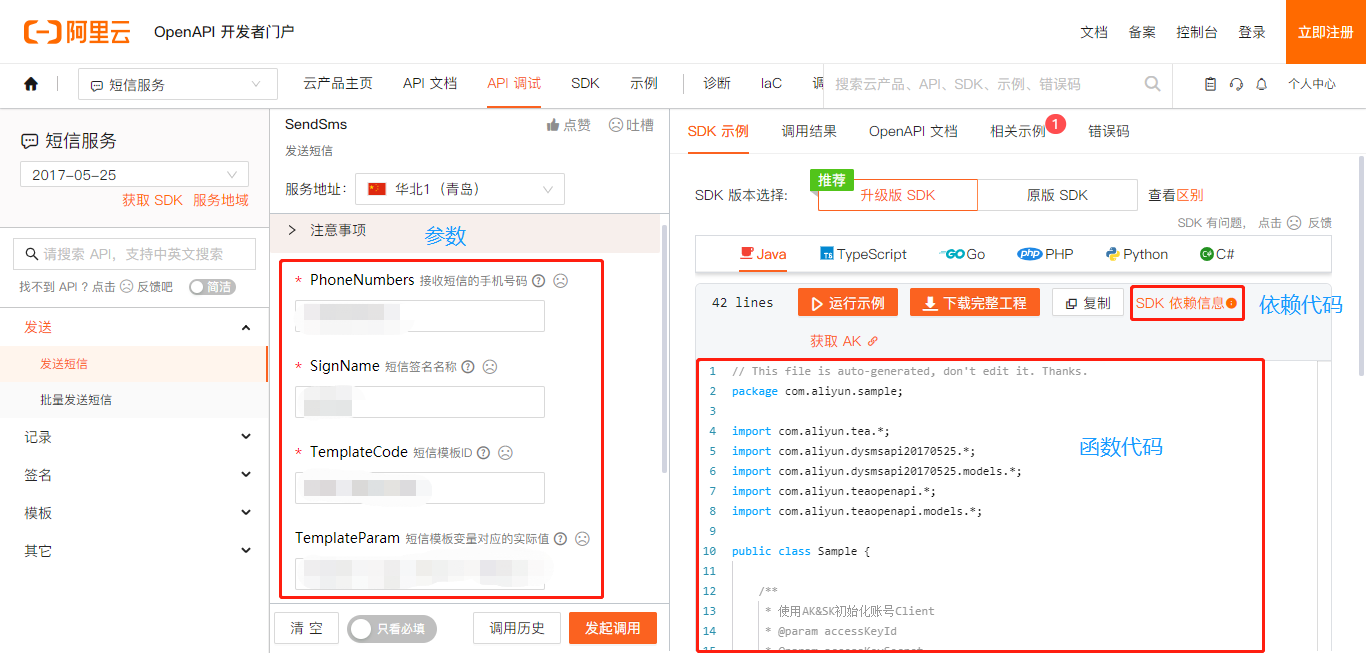Open the 短信服务 product dropdown
Viewport: 1366px width, 657px height.
[x=178, y=85]
